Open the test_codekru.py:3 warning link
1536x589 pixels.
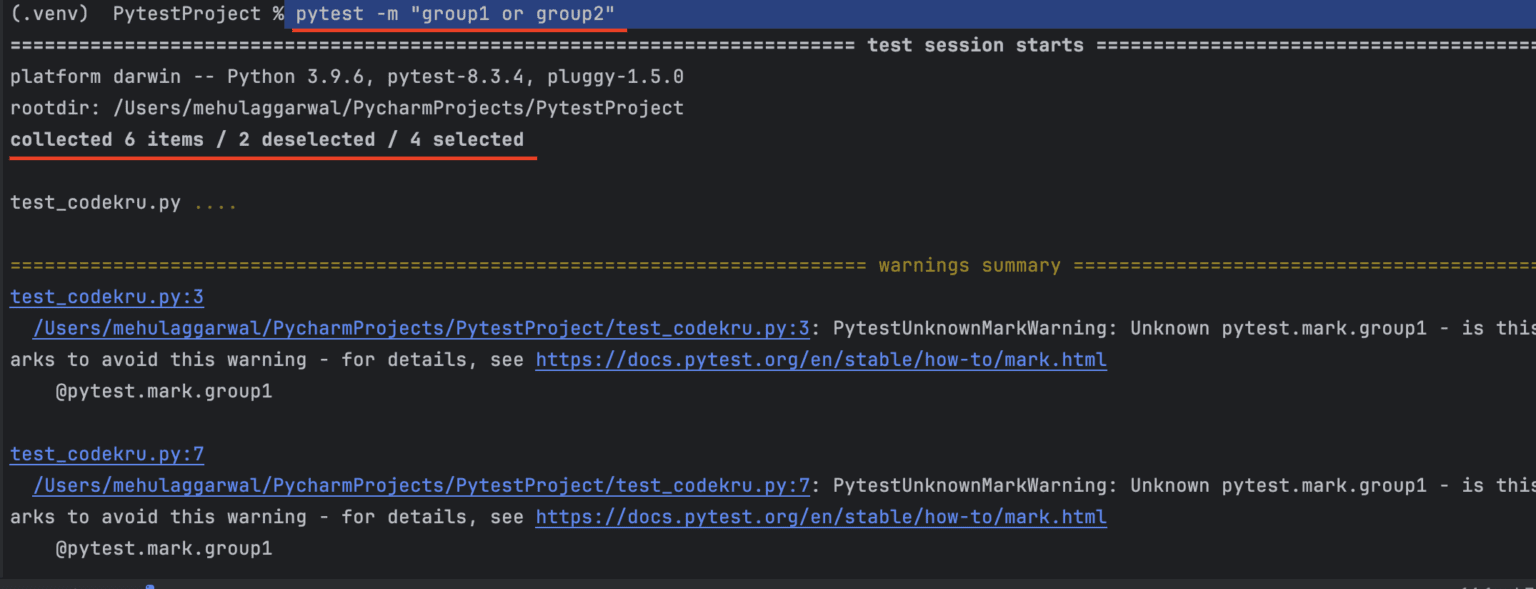[x=106, y=296]
